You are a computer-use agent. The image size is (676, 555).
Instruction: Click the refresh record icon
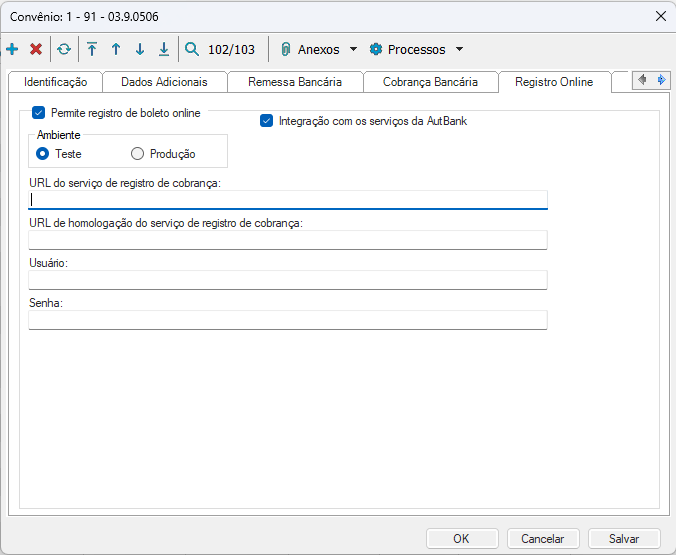[x=64, y=49]
